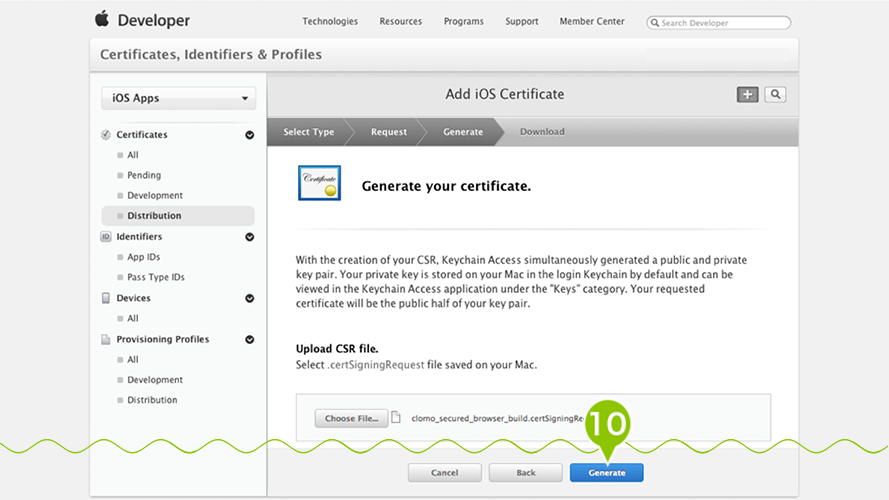
Task: Click the Developer home link
Action: (x=154, y=20)
